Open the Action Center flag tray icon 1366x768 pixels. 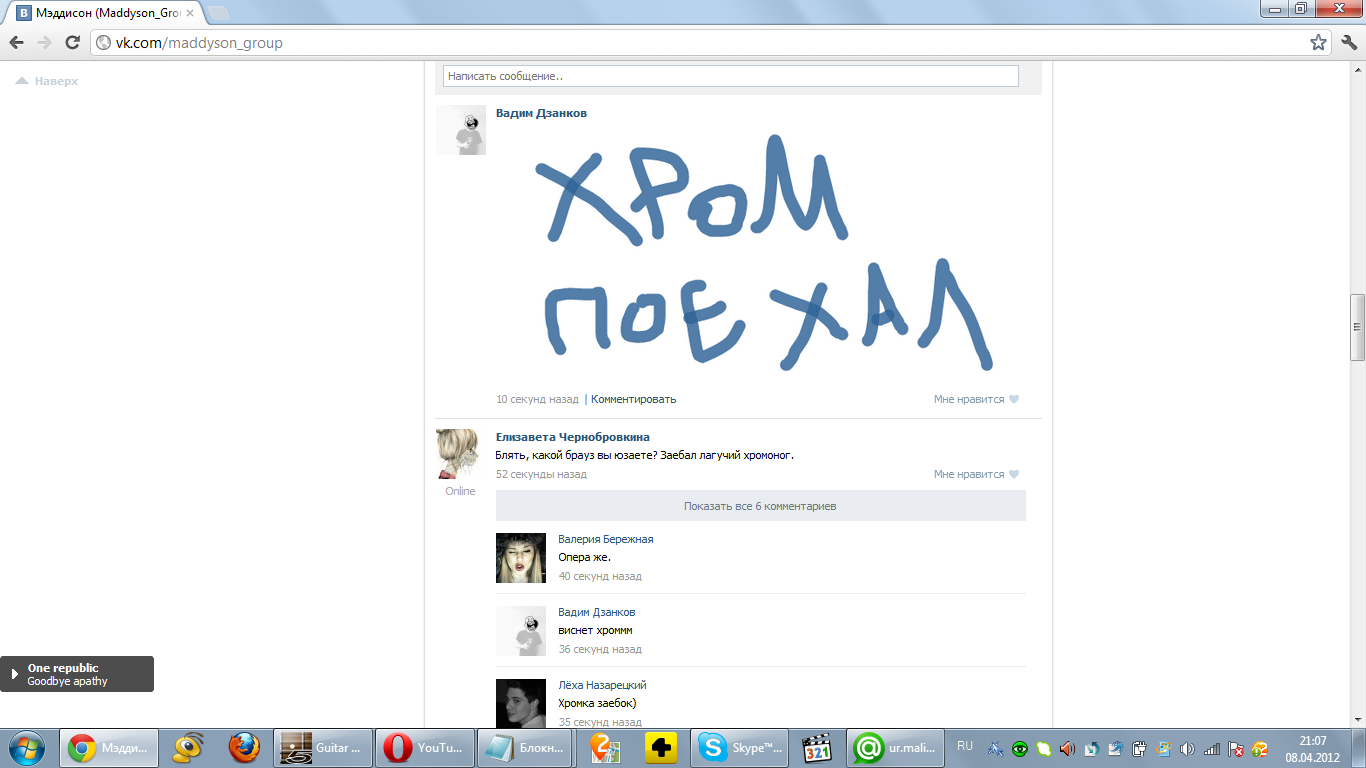tap(1235, 748)
